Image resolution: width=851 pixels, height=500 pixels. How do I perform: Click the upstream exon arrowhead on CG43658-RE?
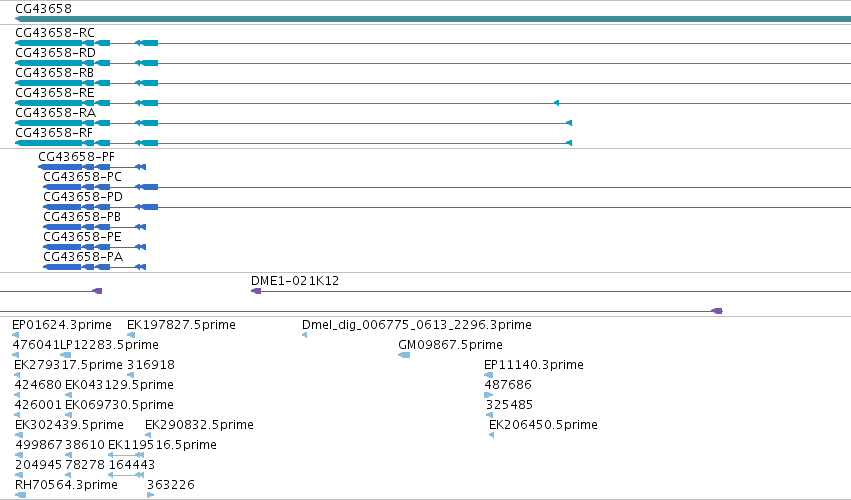point(556,103)
